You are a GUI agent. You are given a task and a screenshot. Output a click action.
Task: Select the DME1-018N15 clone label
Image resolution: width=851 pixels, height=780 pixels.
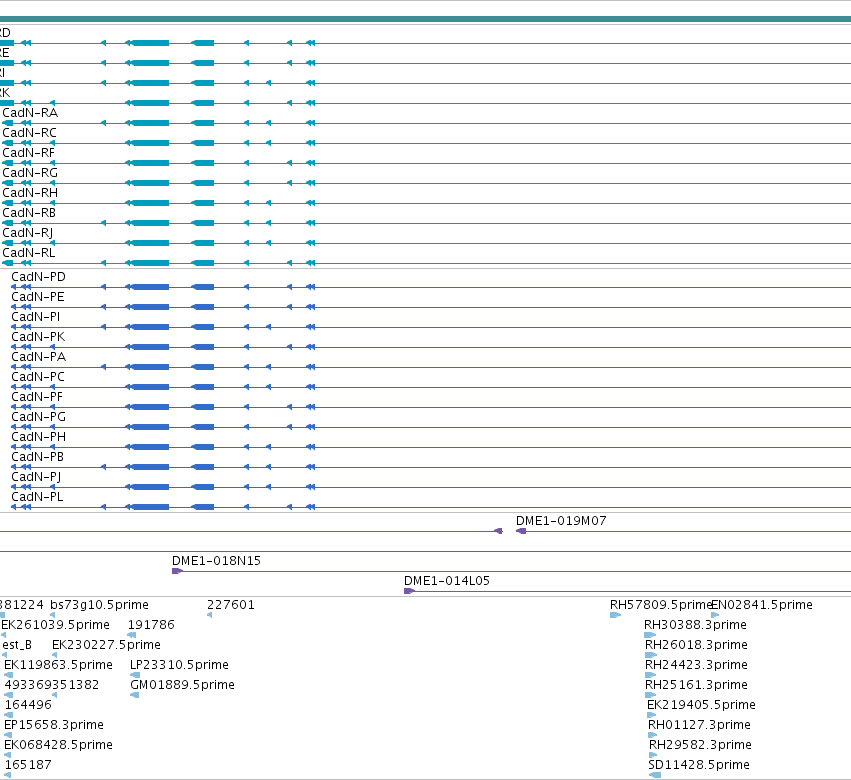point(217,561)
